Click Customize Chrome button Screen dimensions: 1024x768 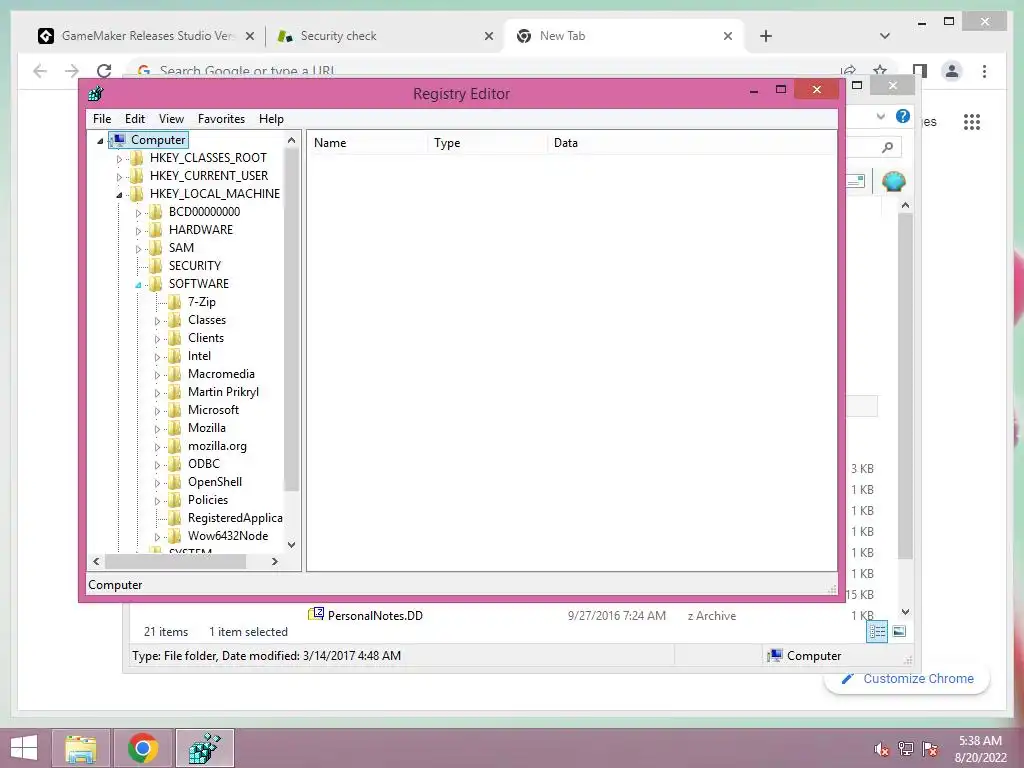tap(908, 679)
